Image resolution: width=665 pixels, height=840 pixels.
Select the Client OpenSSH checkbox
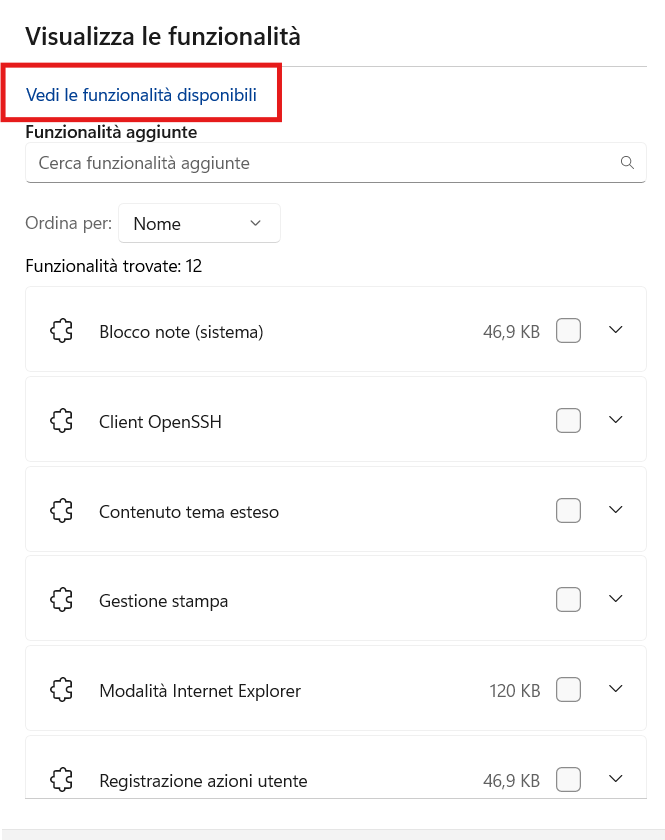coord(568,421)
